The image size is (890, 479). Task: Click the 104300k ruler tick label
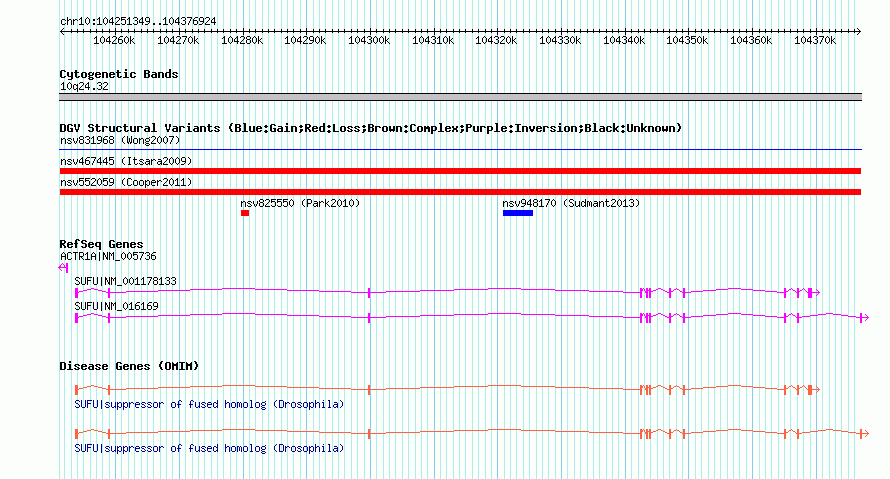(369, 41)
